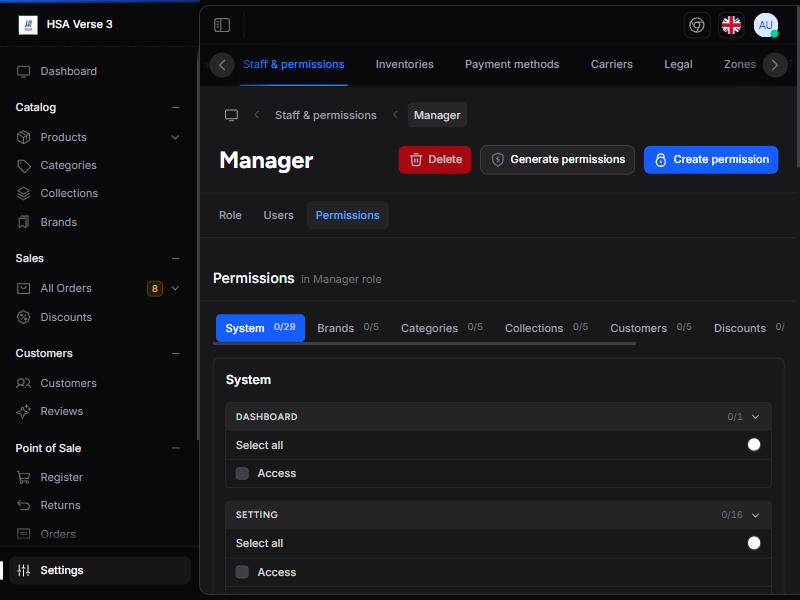
Task: Check the Dashboard Access checkbox
Action: (242, 473)
